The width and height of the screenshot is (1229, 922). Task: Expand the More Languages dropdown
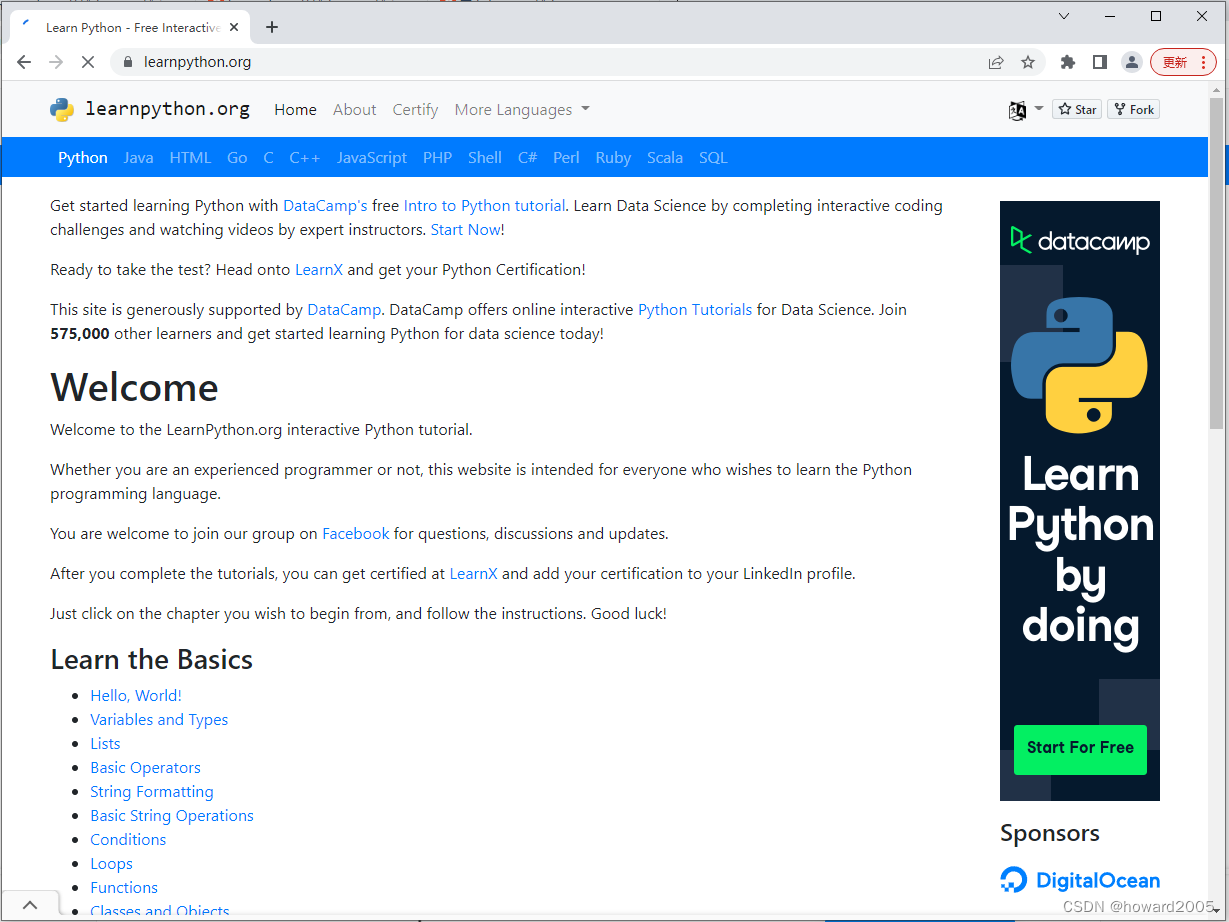(522, 110)
